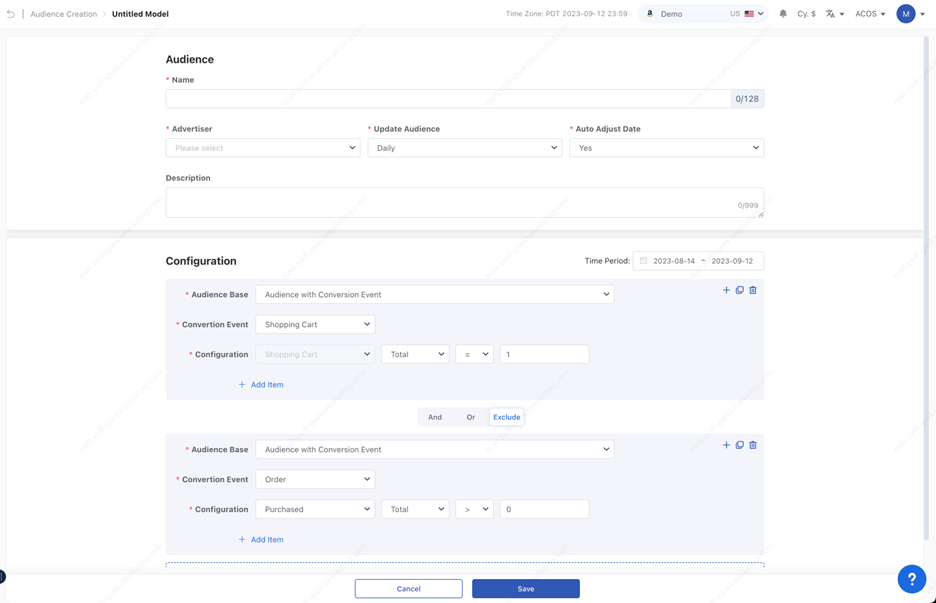This screenshot has height=603, width=936.
Task: Delete the Order condition block
Action: click(x=752, y=445)
